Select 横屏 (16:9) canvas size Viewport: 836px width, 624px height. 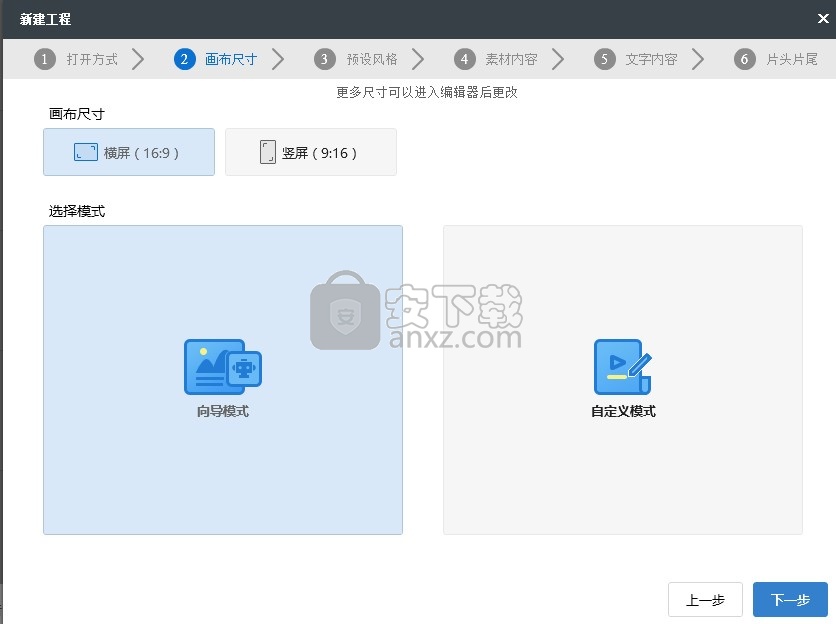click(x=129, y=152)
